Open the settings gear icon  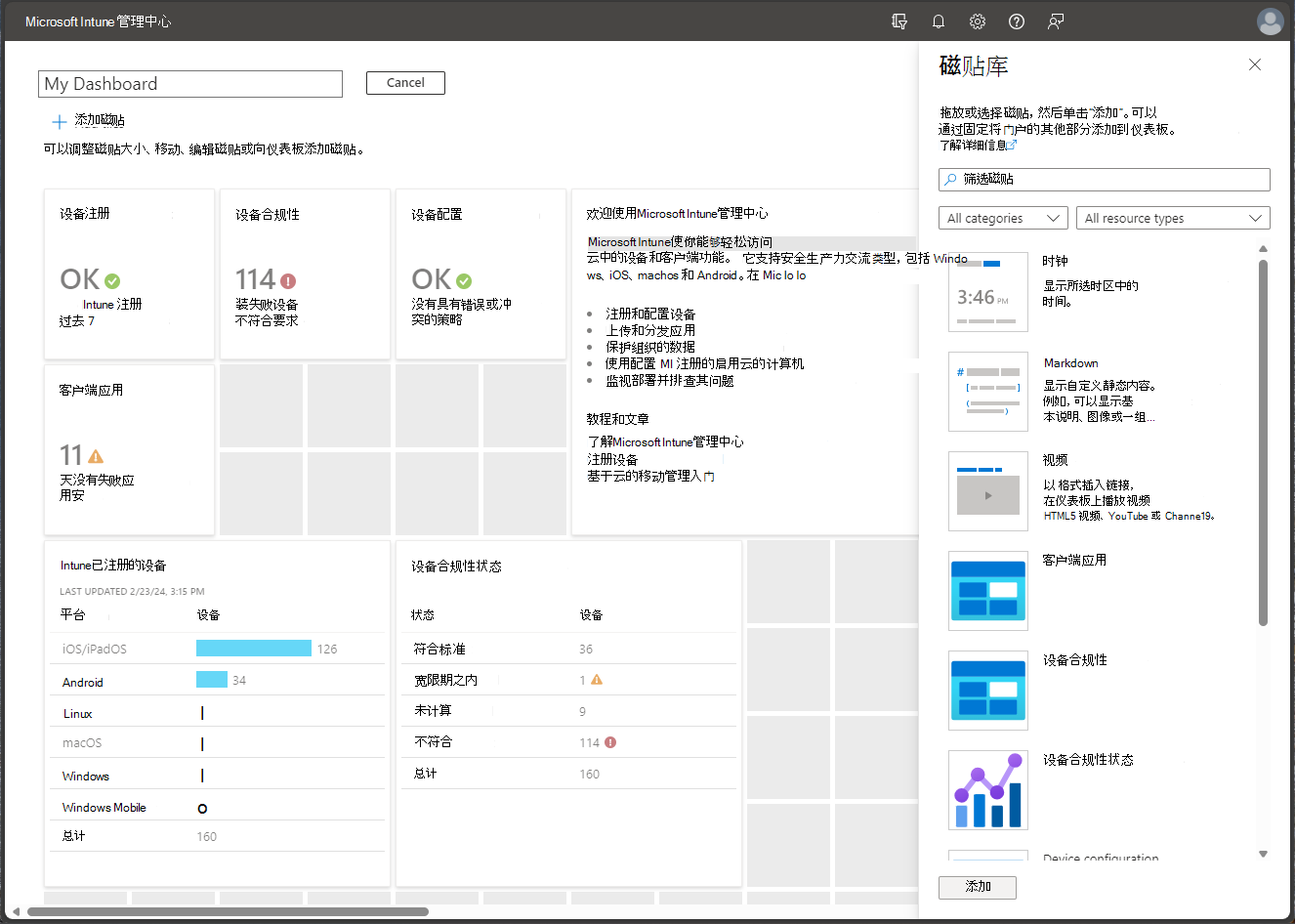(x=978, y=21)
